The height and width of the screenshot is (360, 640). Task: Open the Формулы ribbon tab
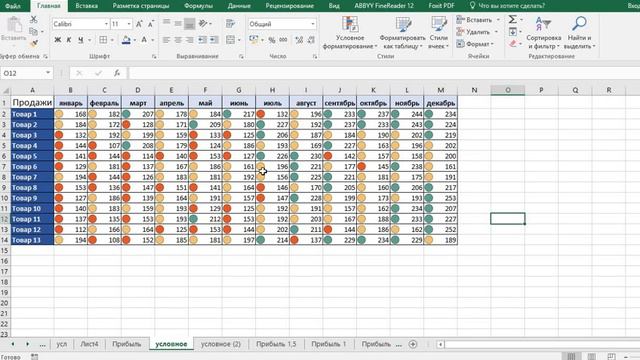pos(198,6)
